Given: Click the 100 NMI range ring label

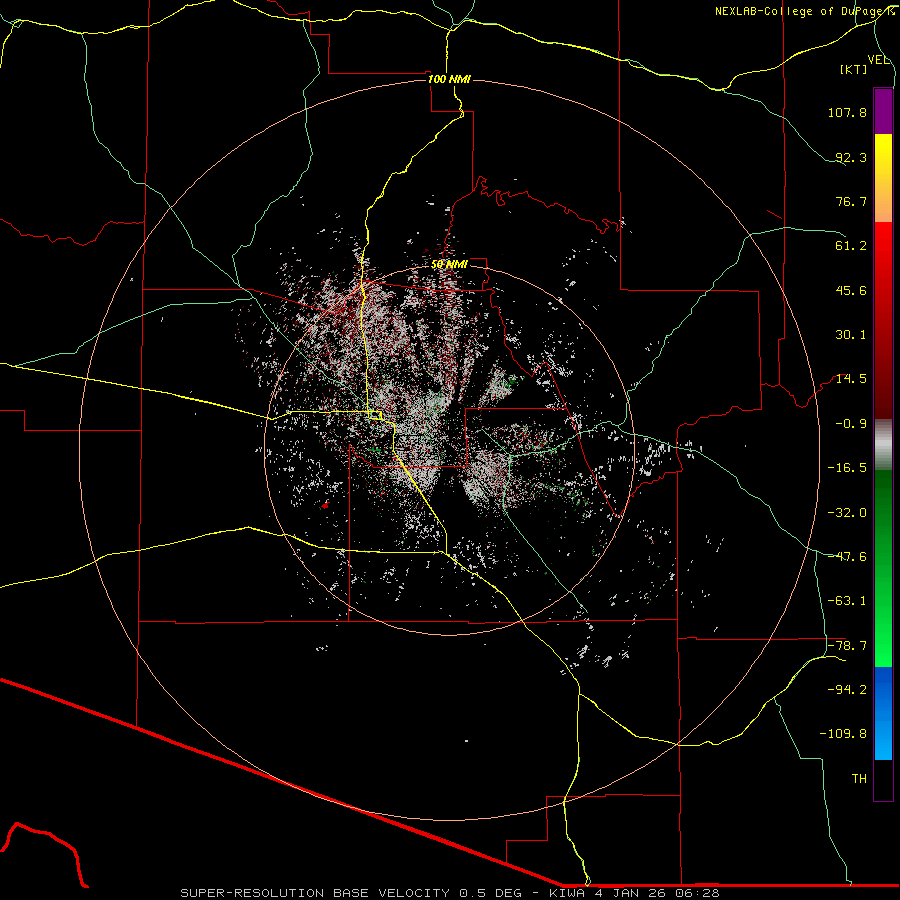Looking at the screenshot, I should (449, 79).
